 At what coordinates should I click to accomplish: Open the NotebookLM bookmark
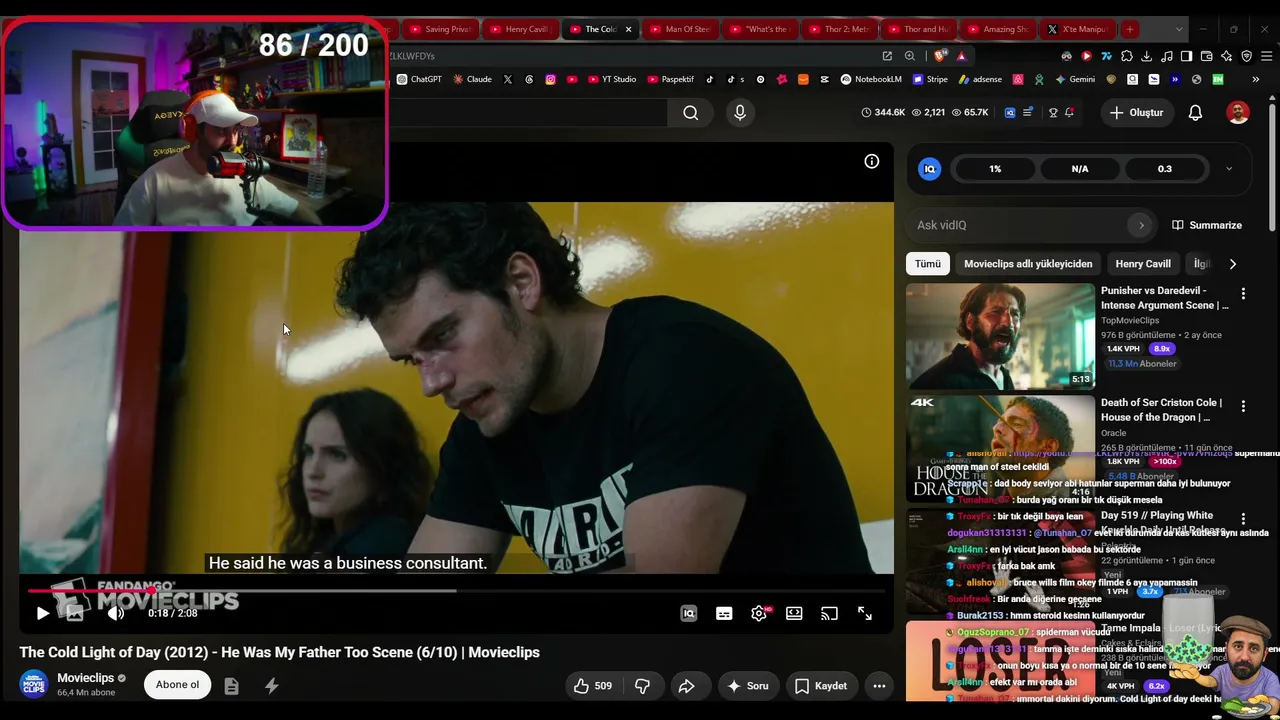pyautogui.click(x=871, y=79)
